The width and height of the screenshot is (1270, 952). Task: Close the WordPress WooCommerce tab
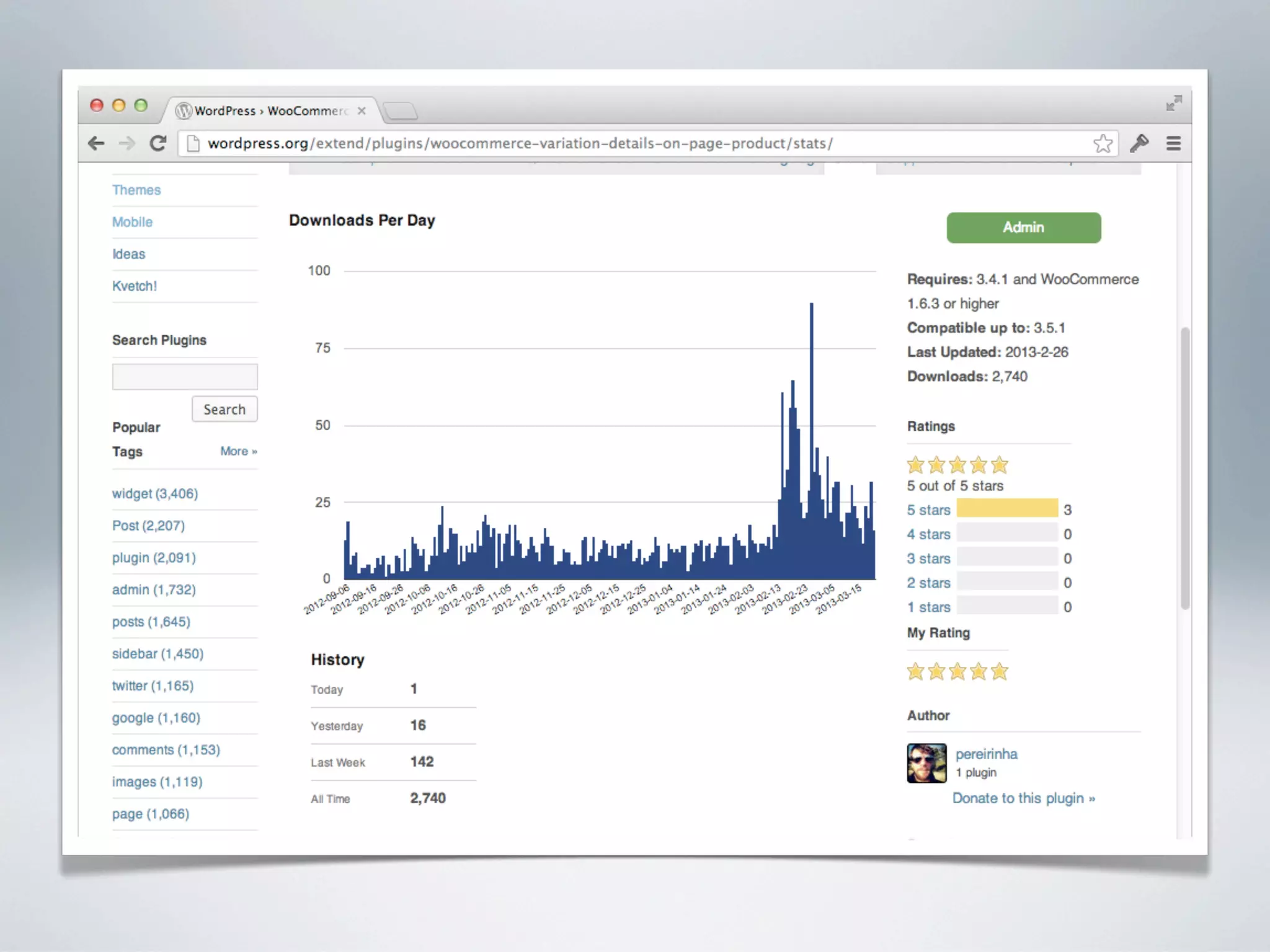(x=362, y=111)
